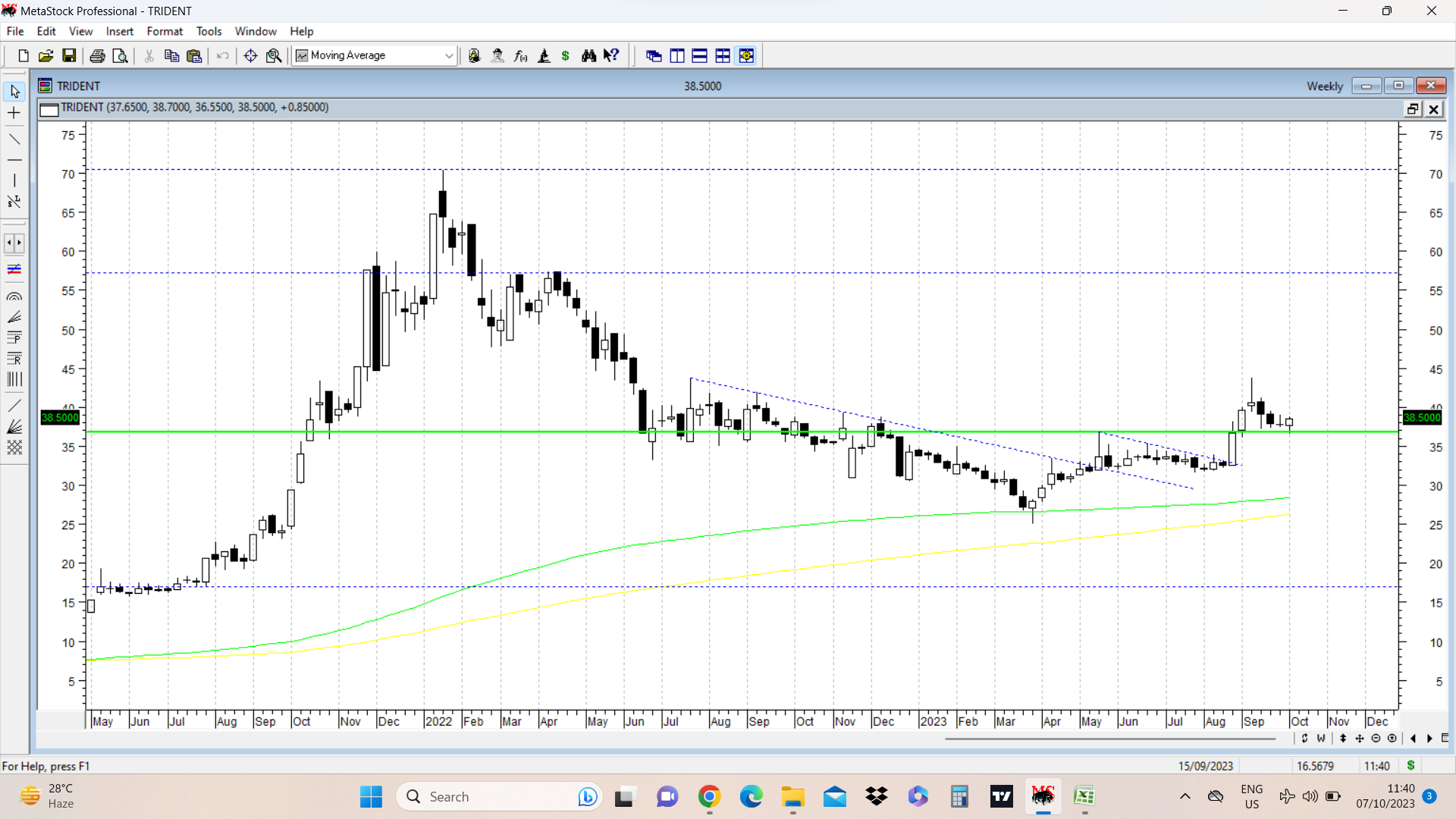Toggle the W weekly periodicity button
Image resolution: width=1456 pixels, height=819 pixels.
click(1321, 738)
